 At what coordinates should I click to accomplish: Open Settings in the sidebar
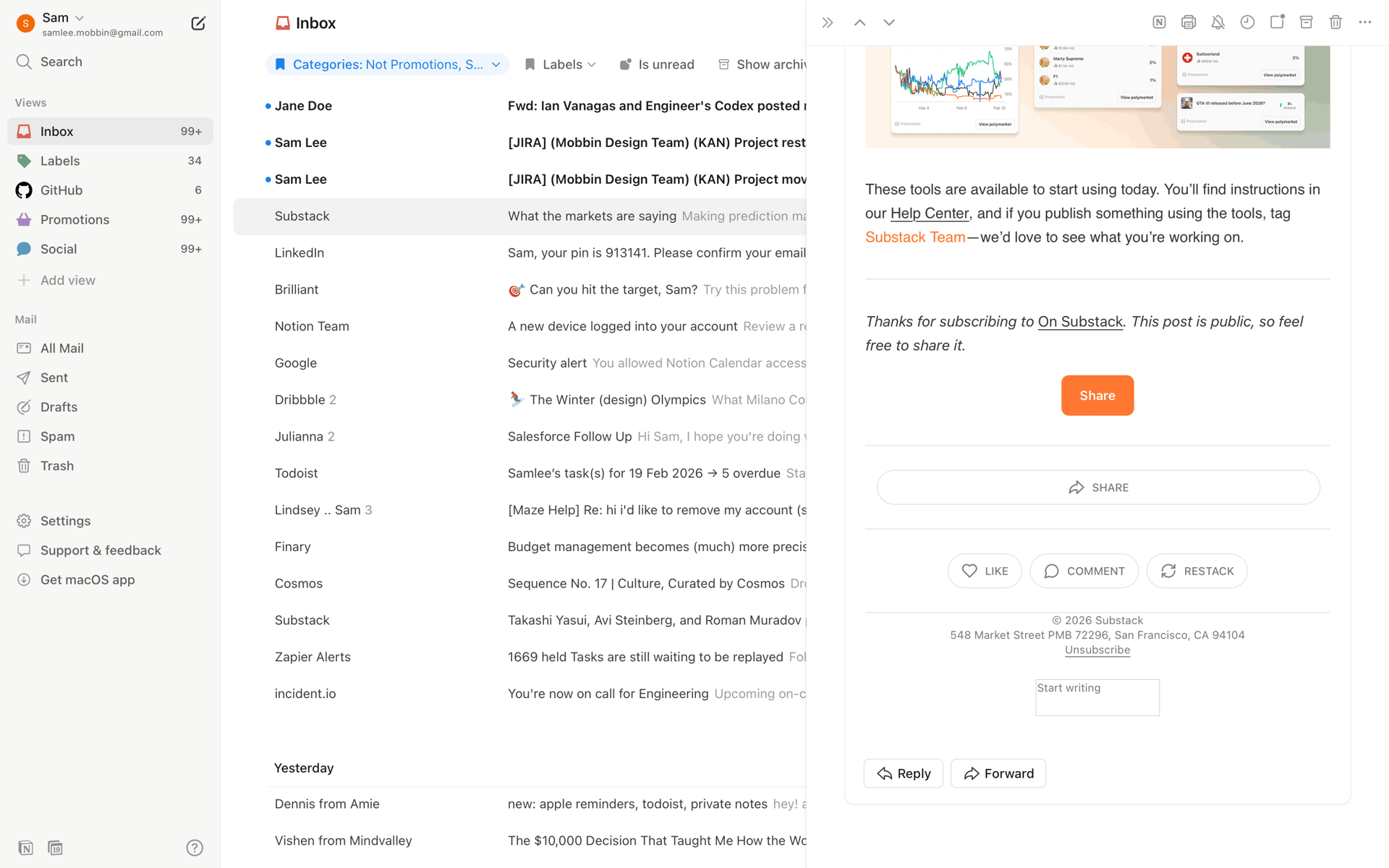(x=110, y=521)
